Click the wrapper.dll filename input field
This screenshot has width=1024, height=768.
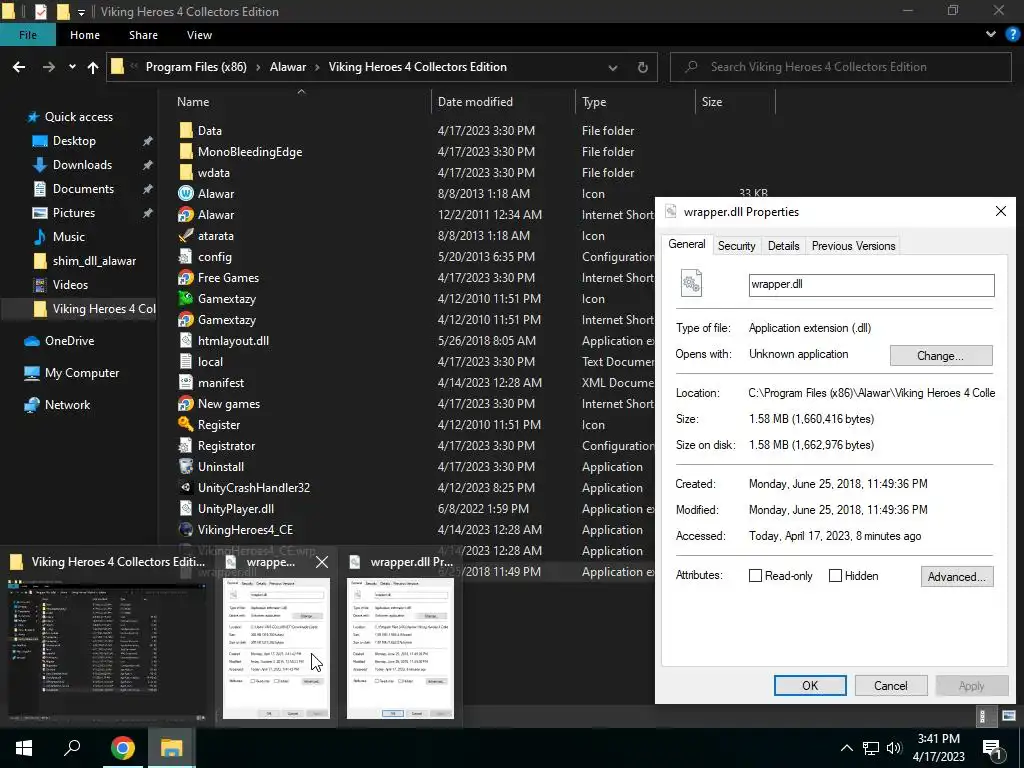coord(871,285)
